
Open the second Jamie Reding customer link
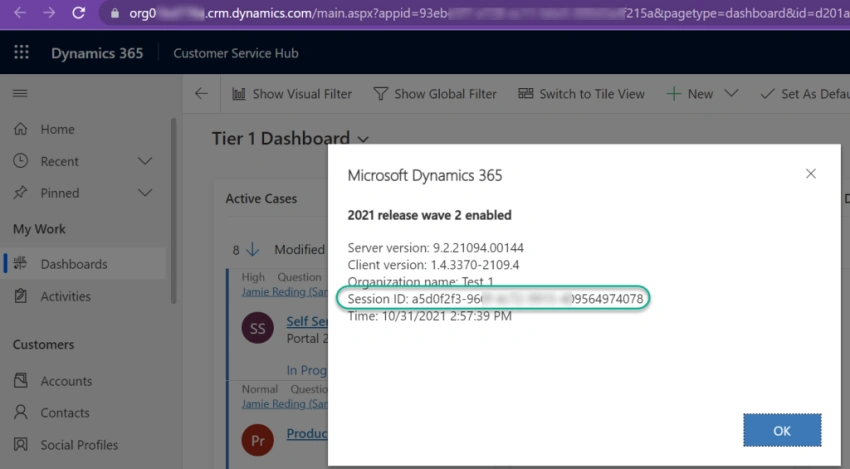coord(285,404)
